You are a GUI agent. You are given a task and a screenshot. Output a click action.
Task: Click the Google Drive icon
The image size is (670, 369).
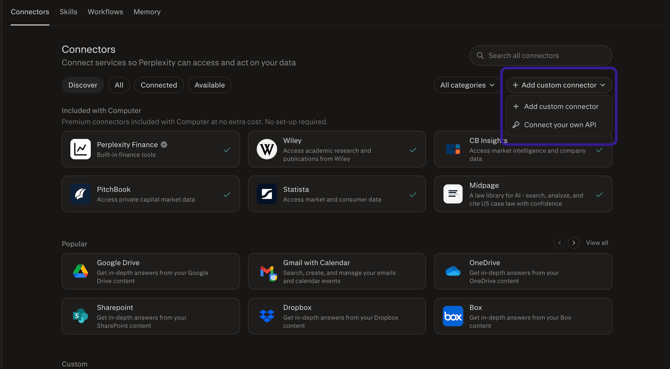point(80,271)
